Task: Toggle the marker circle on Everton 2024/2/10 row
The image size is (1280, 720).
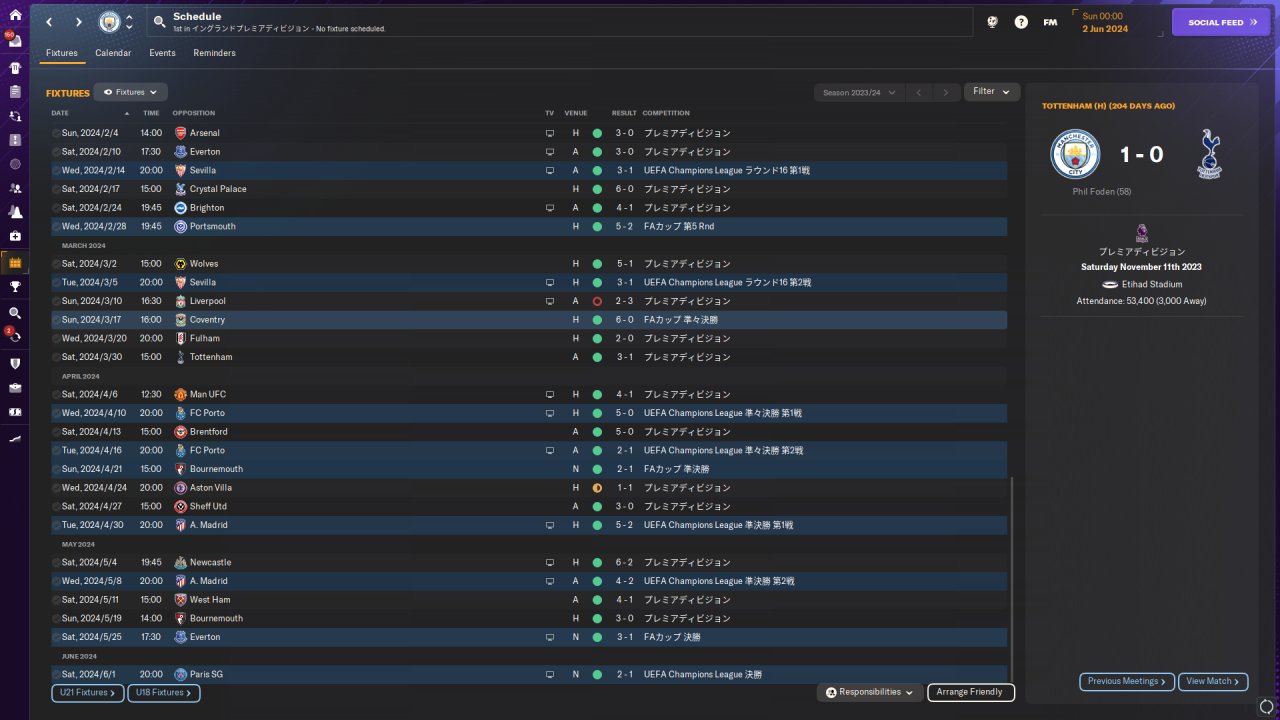Action: 56,152
